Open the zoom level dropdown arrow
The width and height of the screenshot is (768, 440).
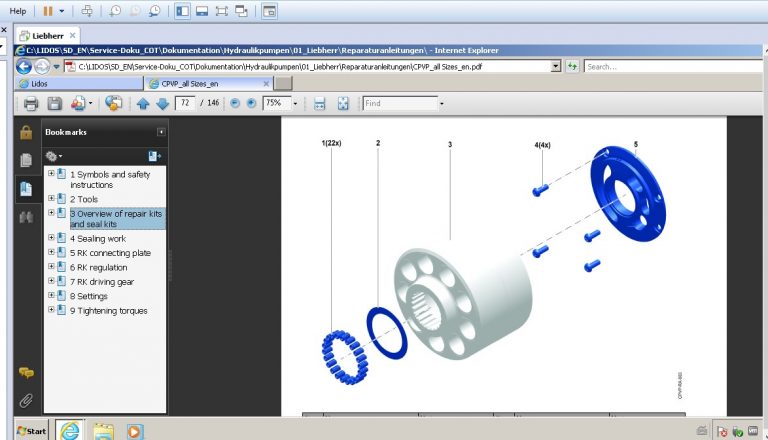(295, 103)
